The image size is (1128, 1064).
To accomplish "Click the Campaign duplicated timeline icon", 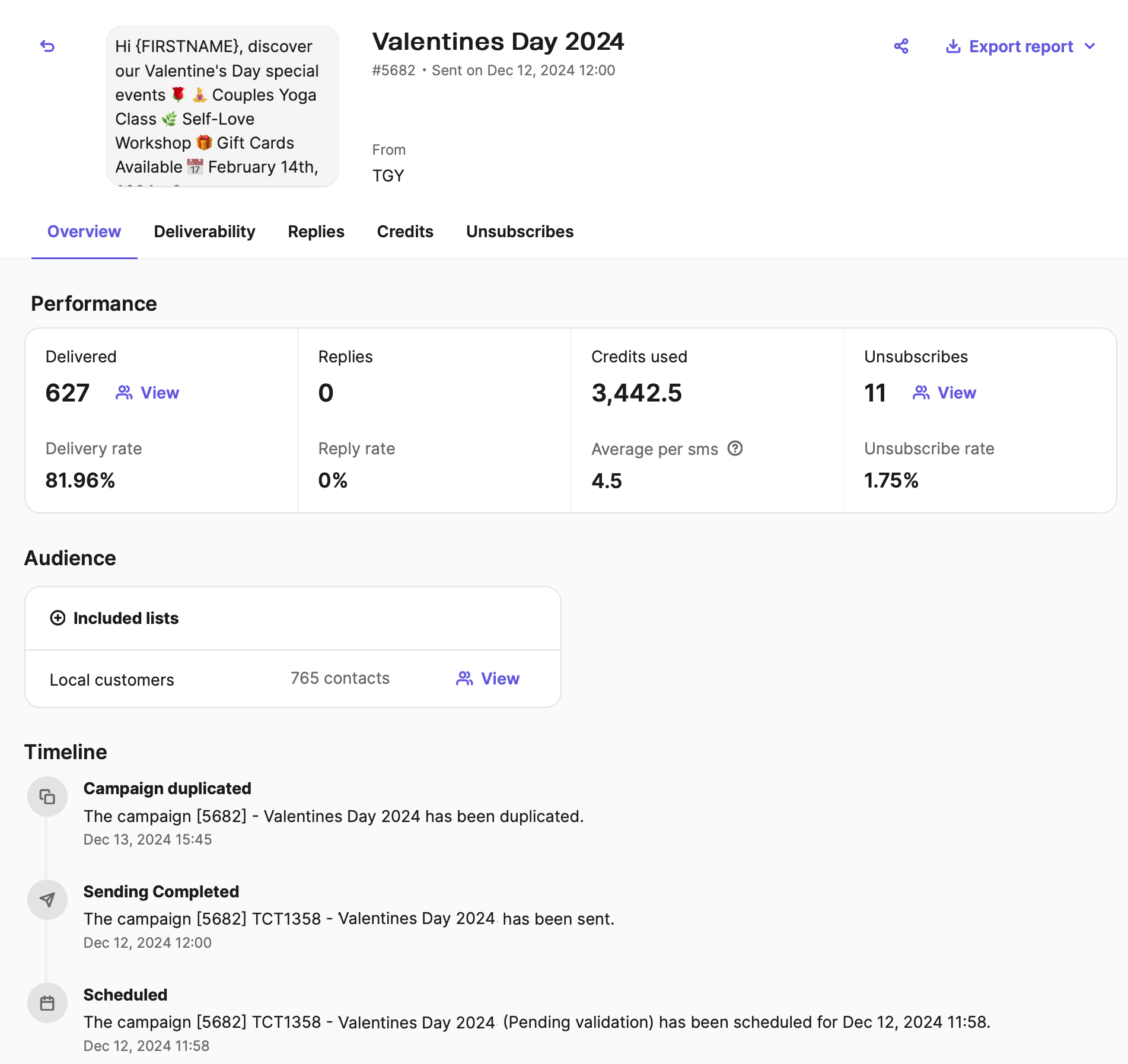I will pos(47,797).
